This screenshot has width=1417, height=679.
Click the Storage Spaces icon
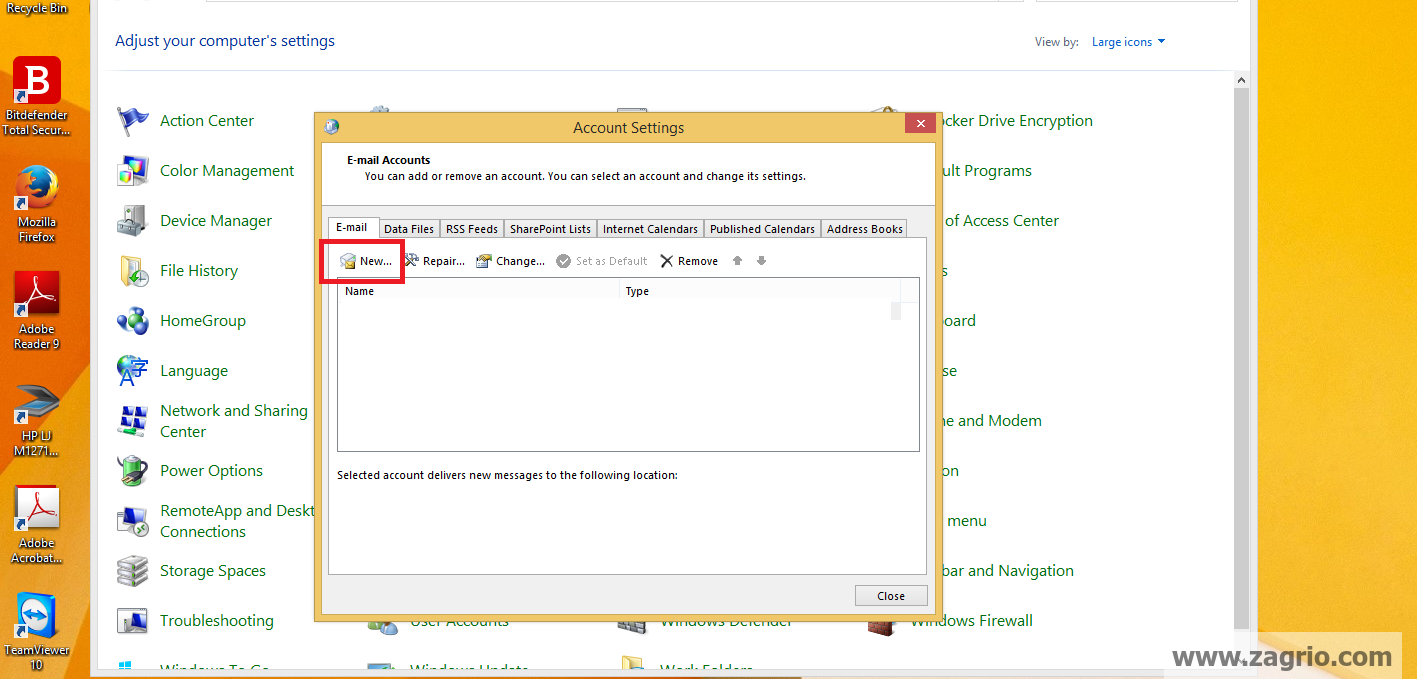point(133,571)
